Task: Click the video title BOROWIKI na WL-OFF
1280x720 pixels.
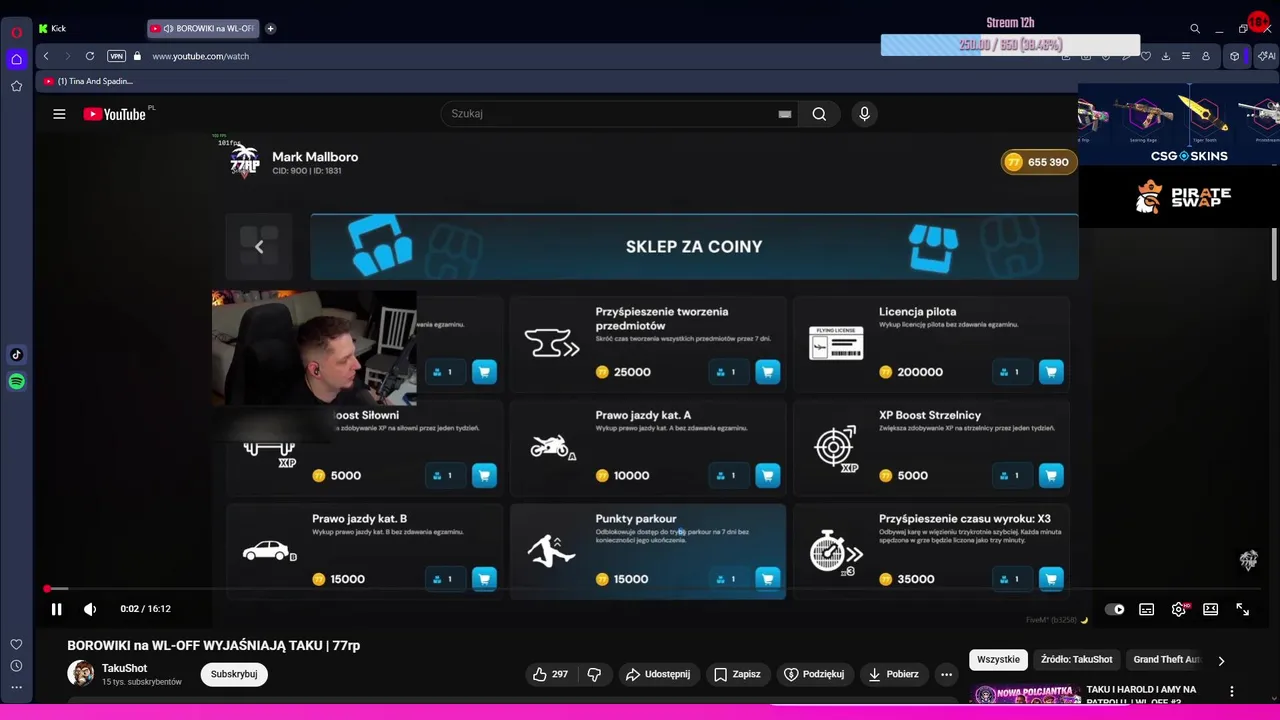Action: pos(214,646)
